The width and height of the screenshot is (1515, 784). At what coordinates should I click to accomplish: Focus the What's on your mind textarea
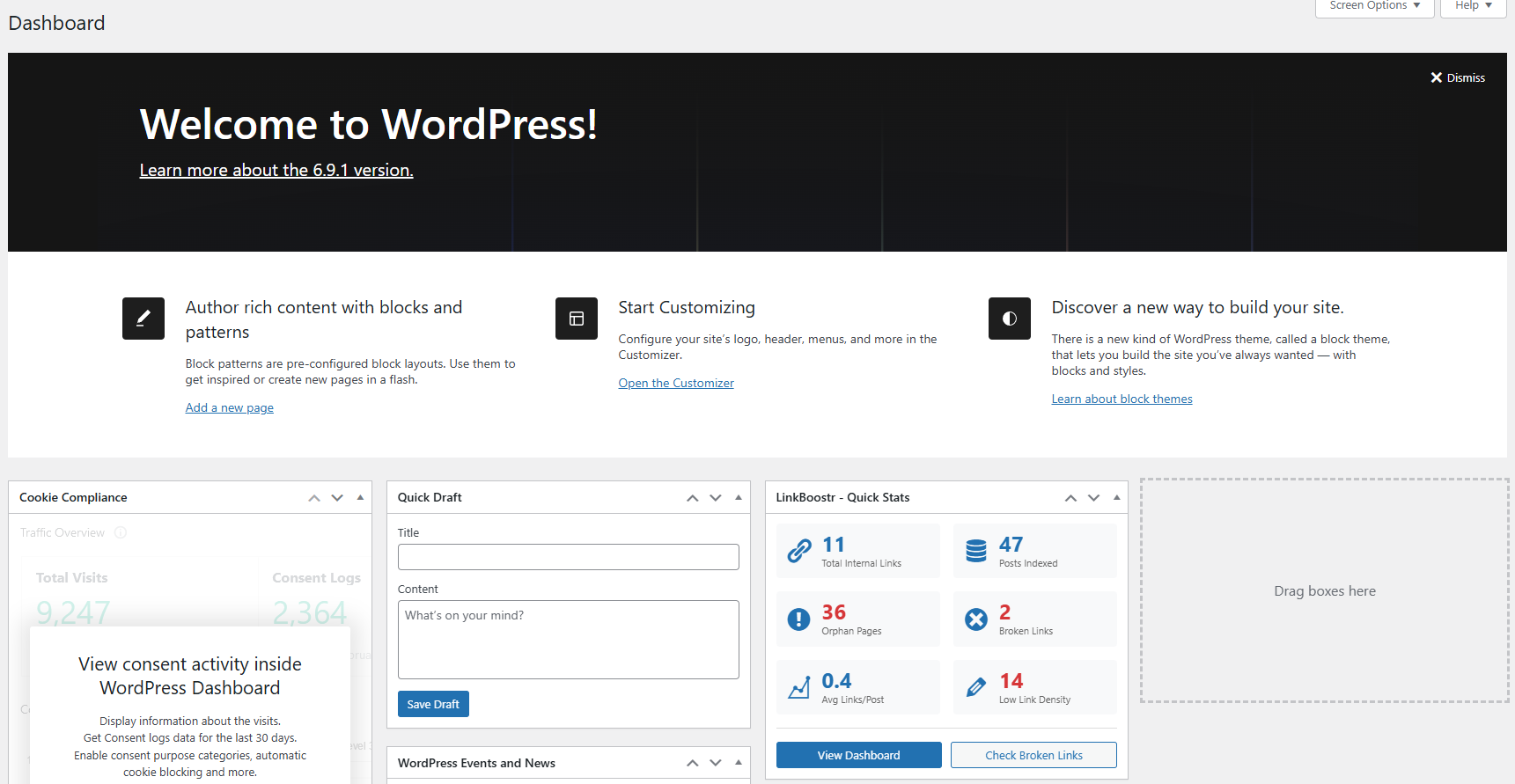click(568, 640)
